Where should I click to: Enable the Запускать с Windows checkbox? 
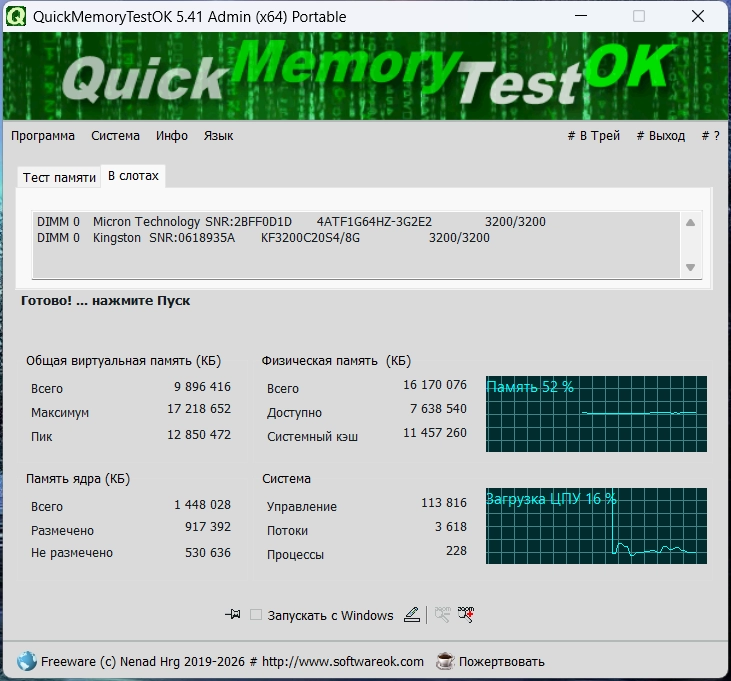[255, 614]
